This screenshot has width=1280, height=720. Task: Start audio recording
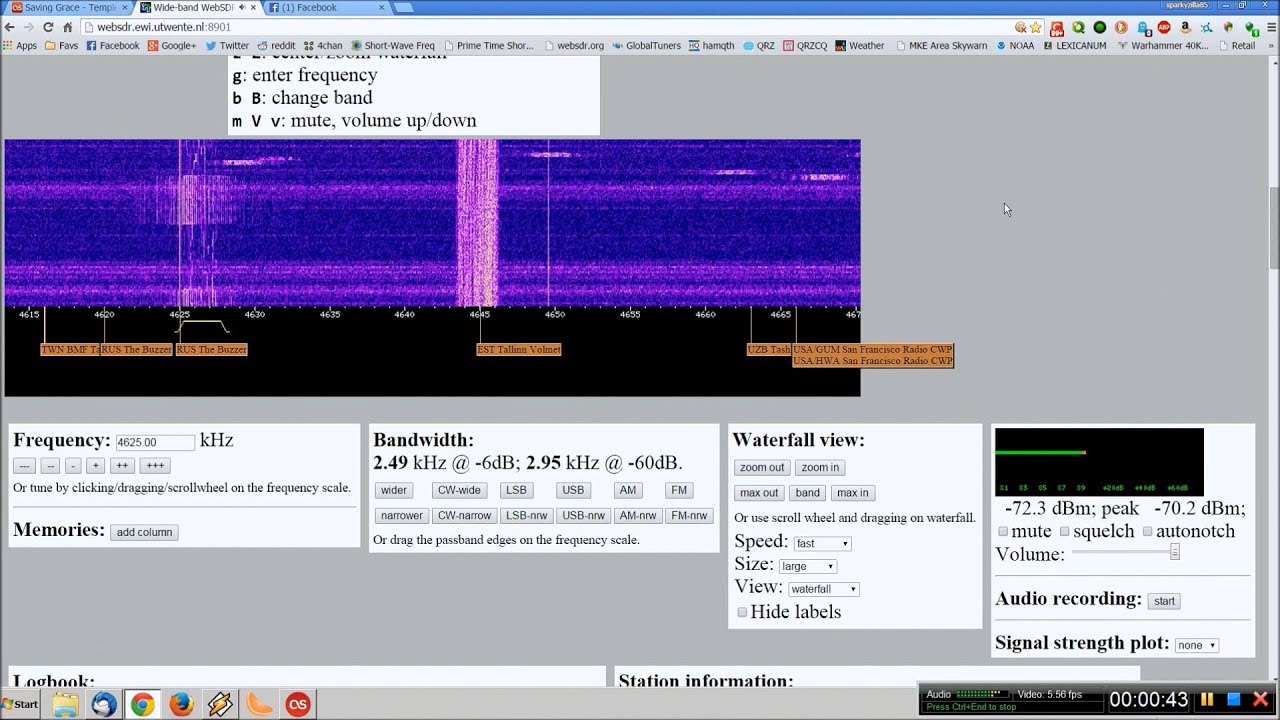tap(1164, 601)
